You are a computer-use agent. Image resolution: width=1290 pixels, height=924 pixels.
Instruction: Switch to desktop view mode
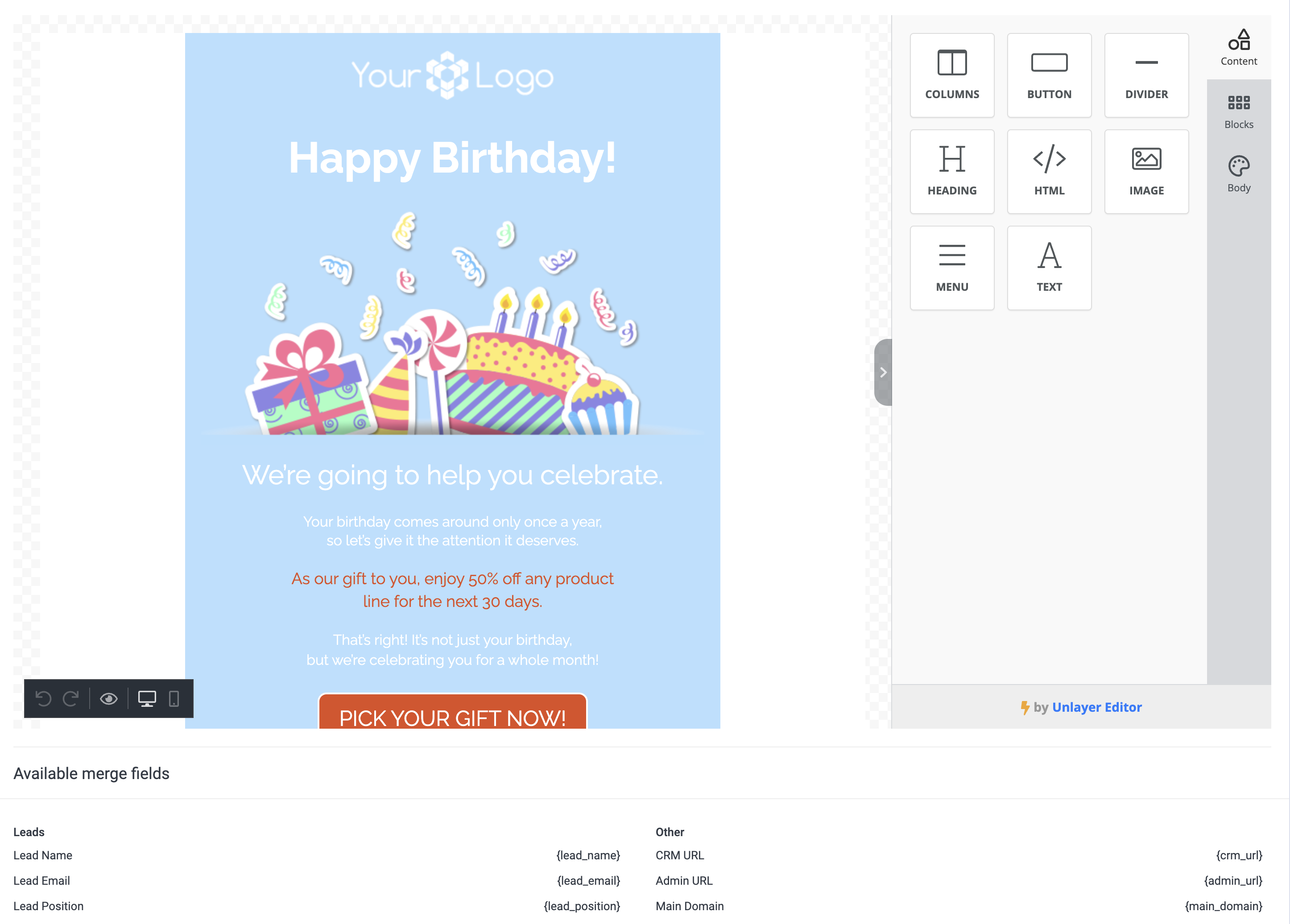147,698
